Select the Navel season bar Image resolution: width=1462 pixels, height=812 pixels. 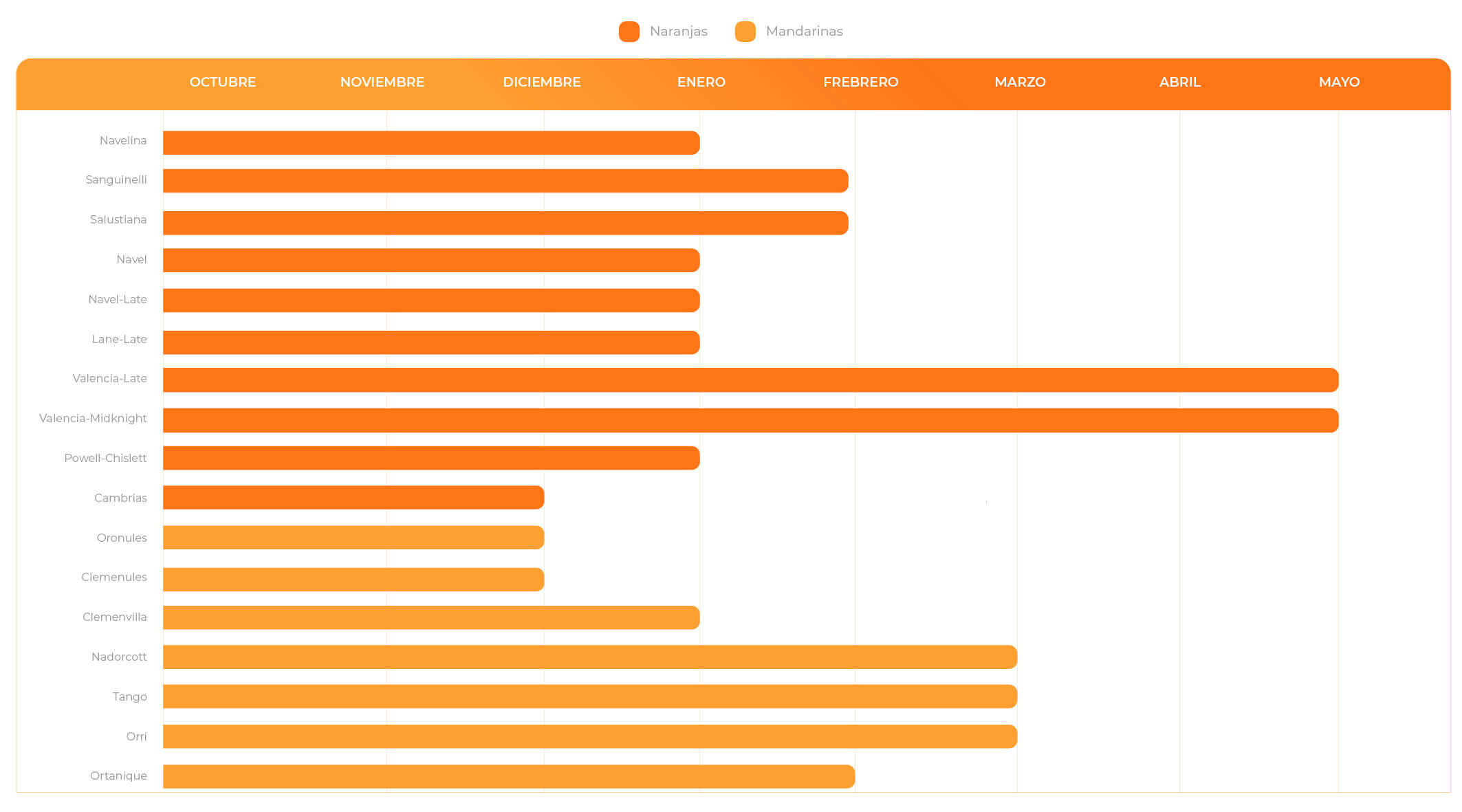(431, 261)
